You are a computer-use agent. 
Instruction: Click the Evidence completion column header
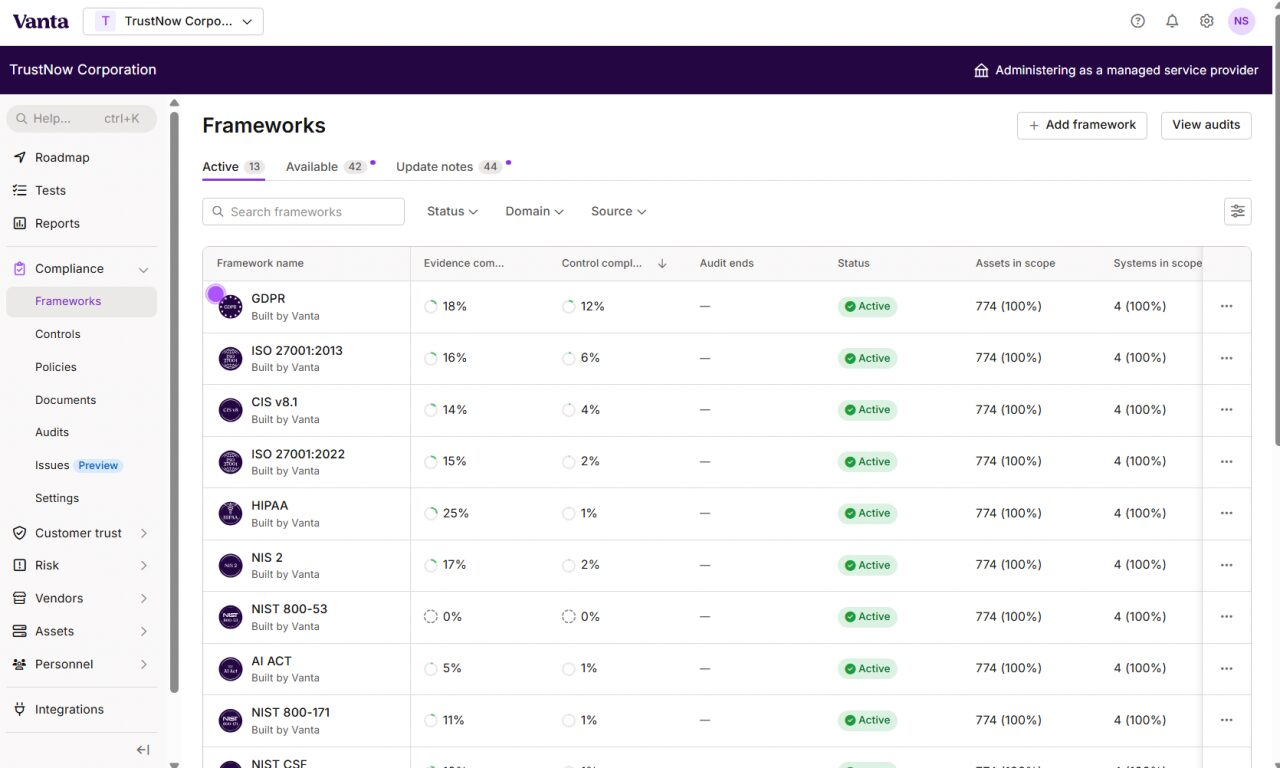[464, 263]
